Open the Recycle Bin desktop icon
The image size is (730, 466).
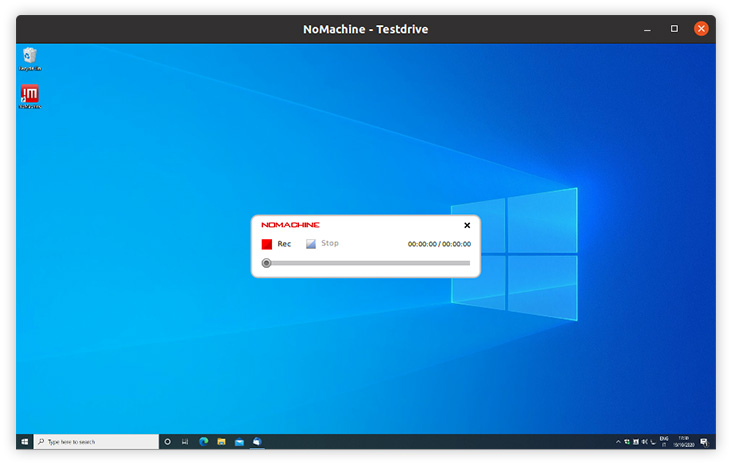point(30,59)
